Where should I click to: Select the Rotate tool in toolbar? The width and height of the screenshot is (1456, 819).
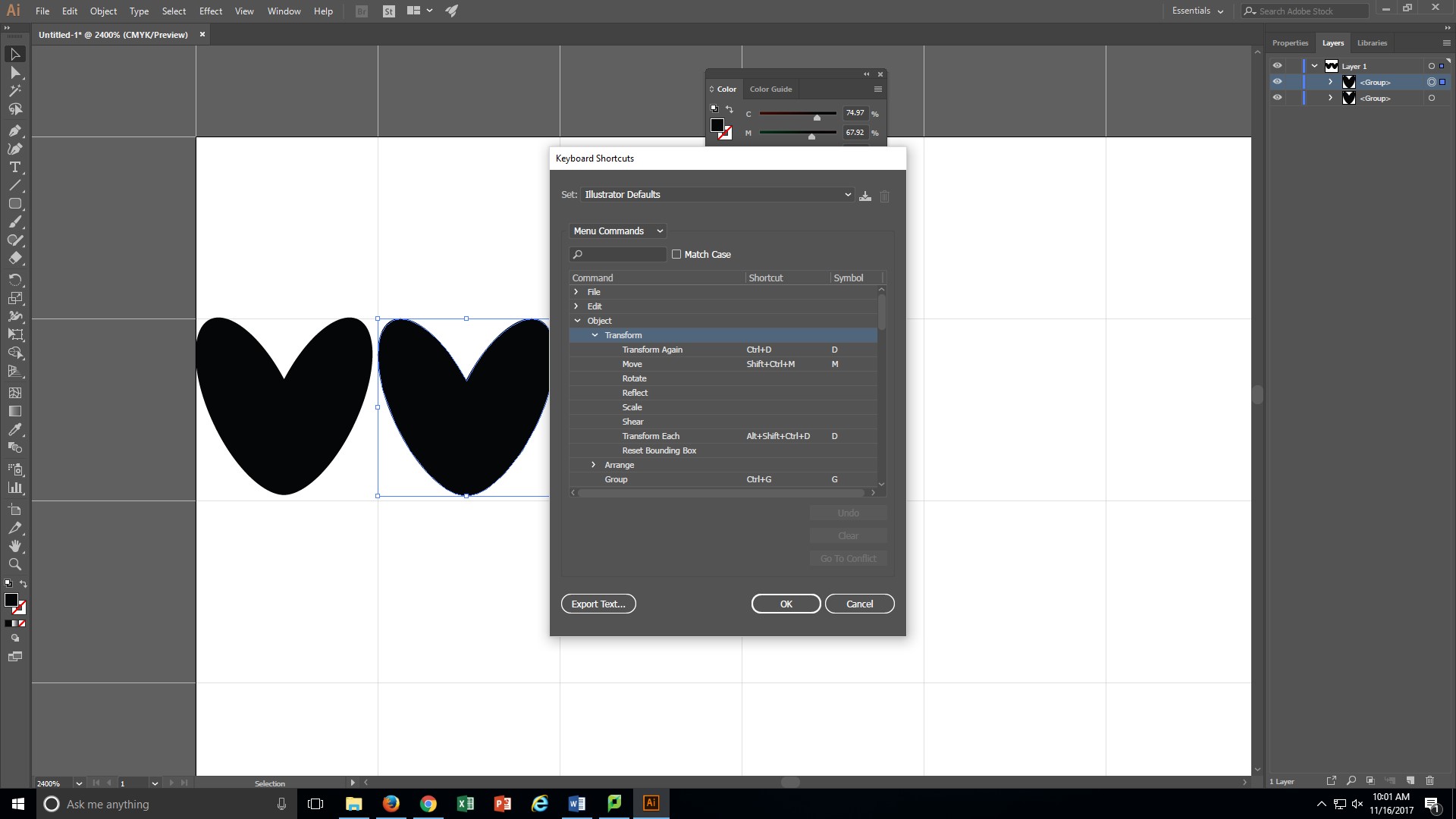[15, 280]
